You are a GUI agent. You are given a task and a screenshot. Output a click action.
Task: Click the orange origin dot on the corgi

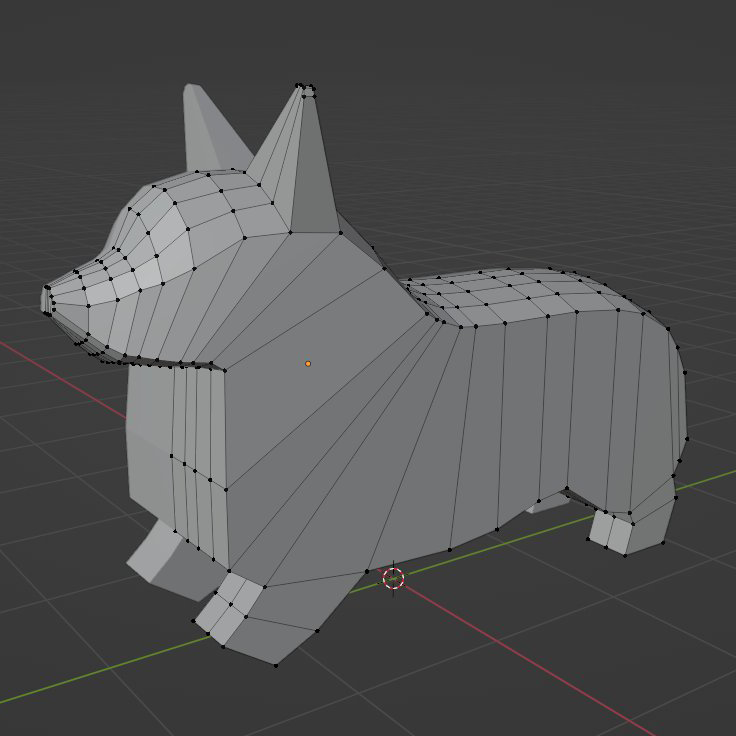[308, 363]
